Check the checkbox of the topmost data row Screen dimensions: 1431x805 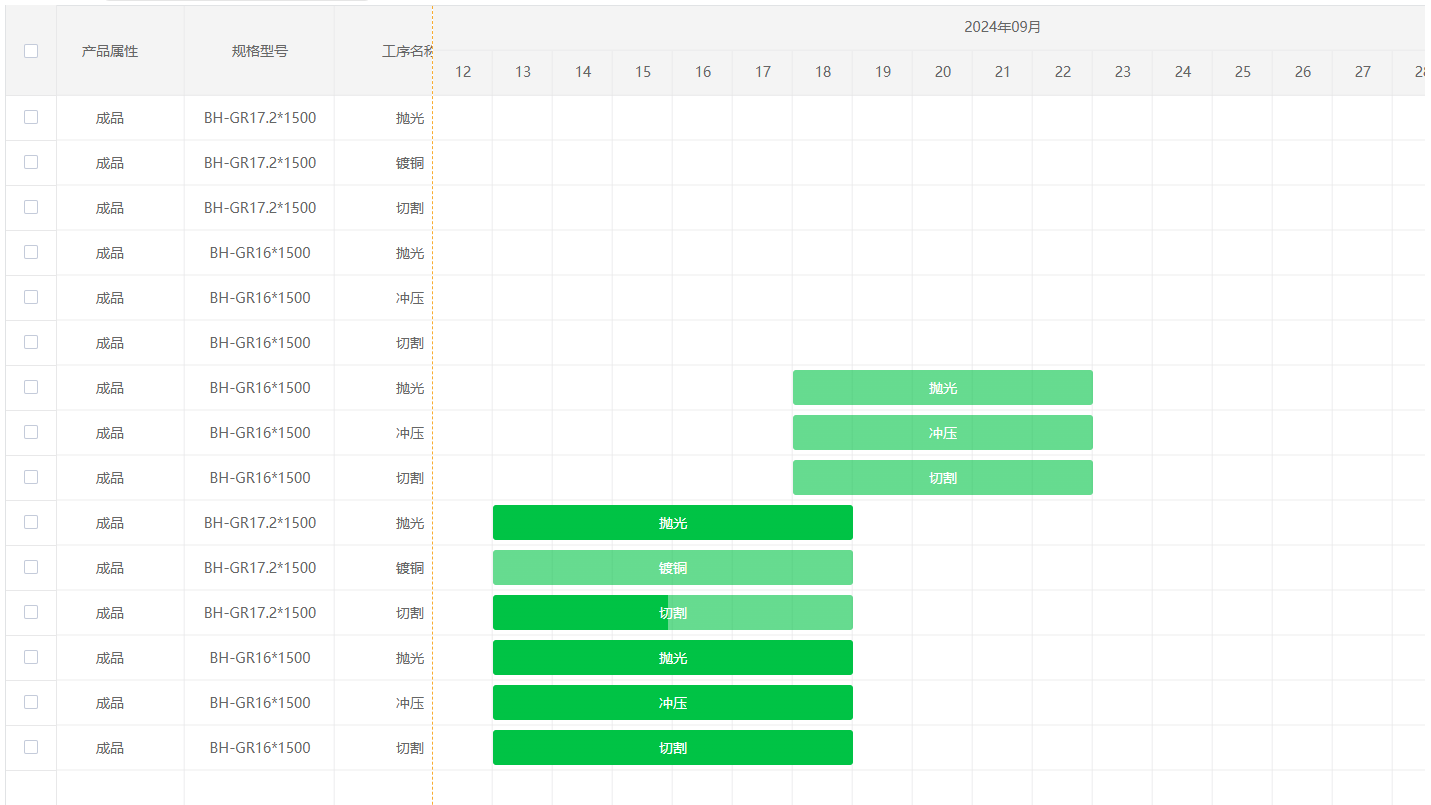pos(31,117)
